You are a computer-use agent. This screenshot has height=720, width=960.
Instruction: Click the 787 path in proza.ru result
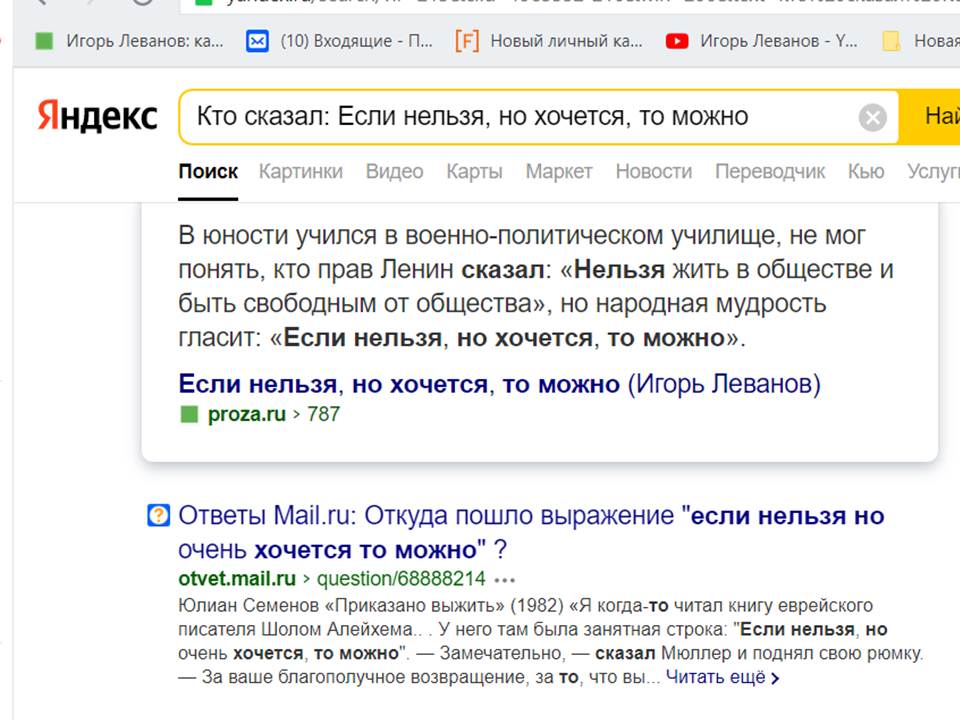point(323,414)
